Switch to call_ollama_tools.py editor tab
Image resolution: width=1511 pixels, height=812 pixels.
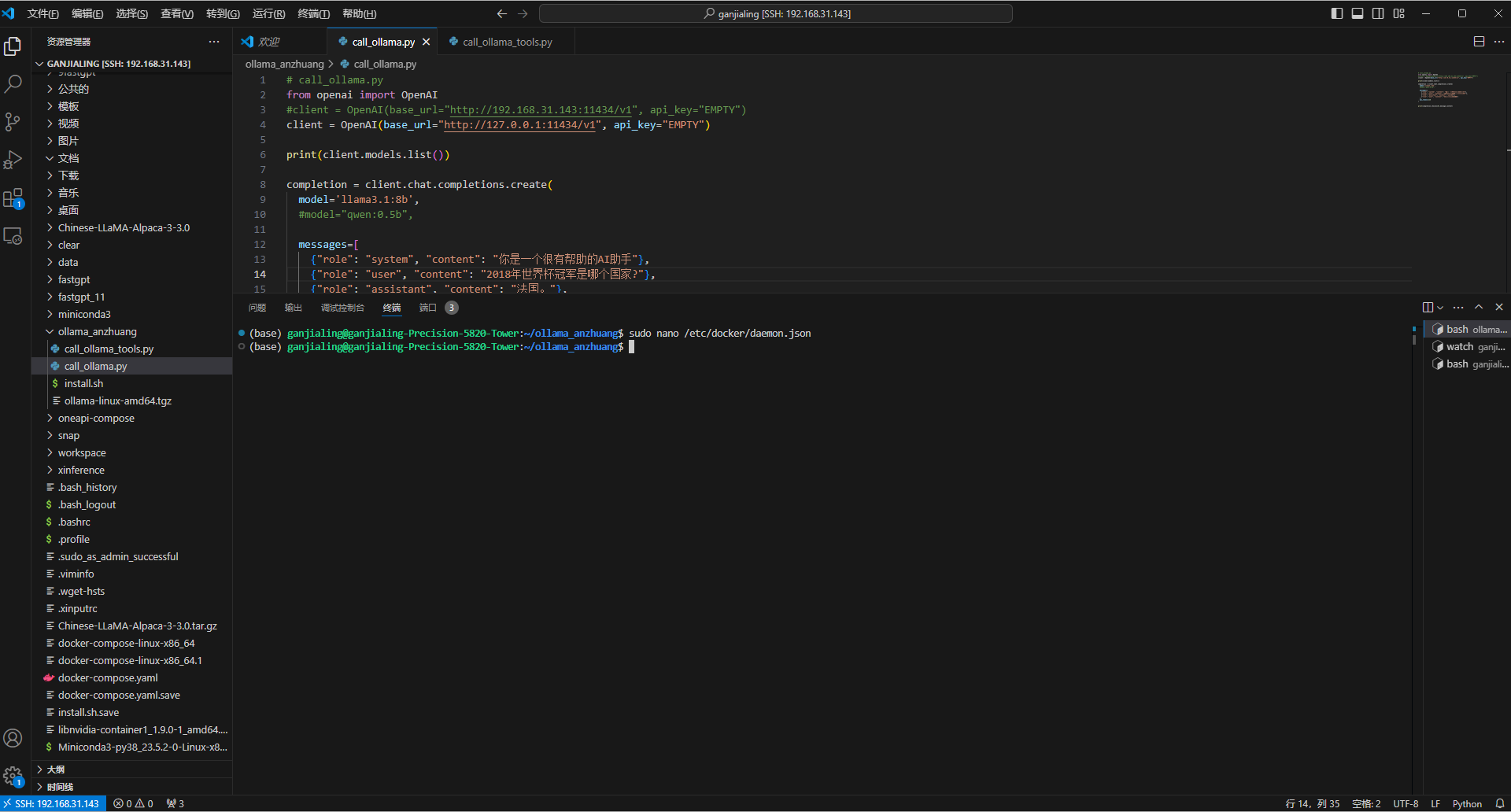point(507,42)
